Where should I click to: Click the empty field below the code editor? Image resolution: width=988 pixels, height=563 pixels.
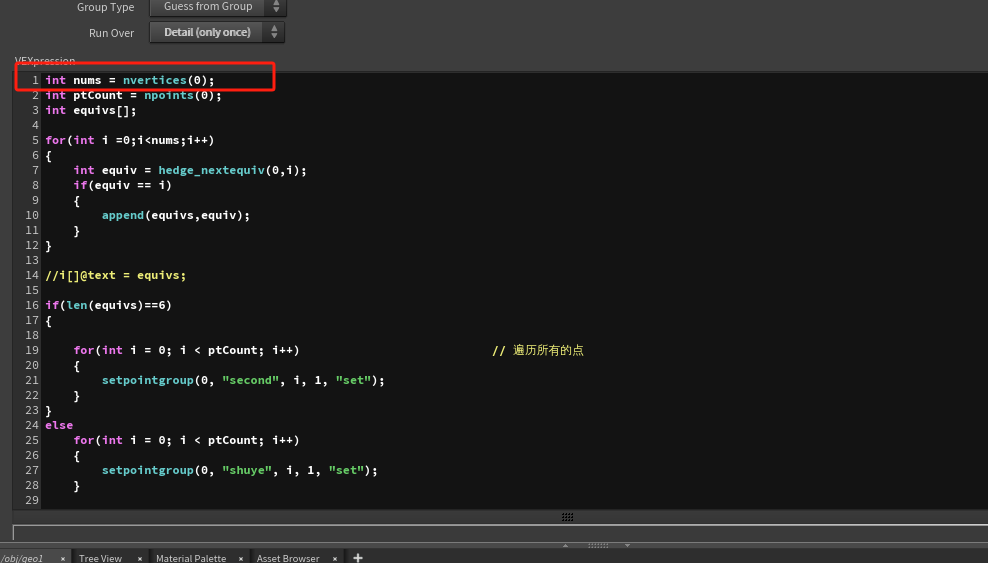500,533
